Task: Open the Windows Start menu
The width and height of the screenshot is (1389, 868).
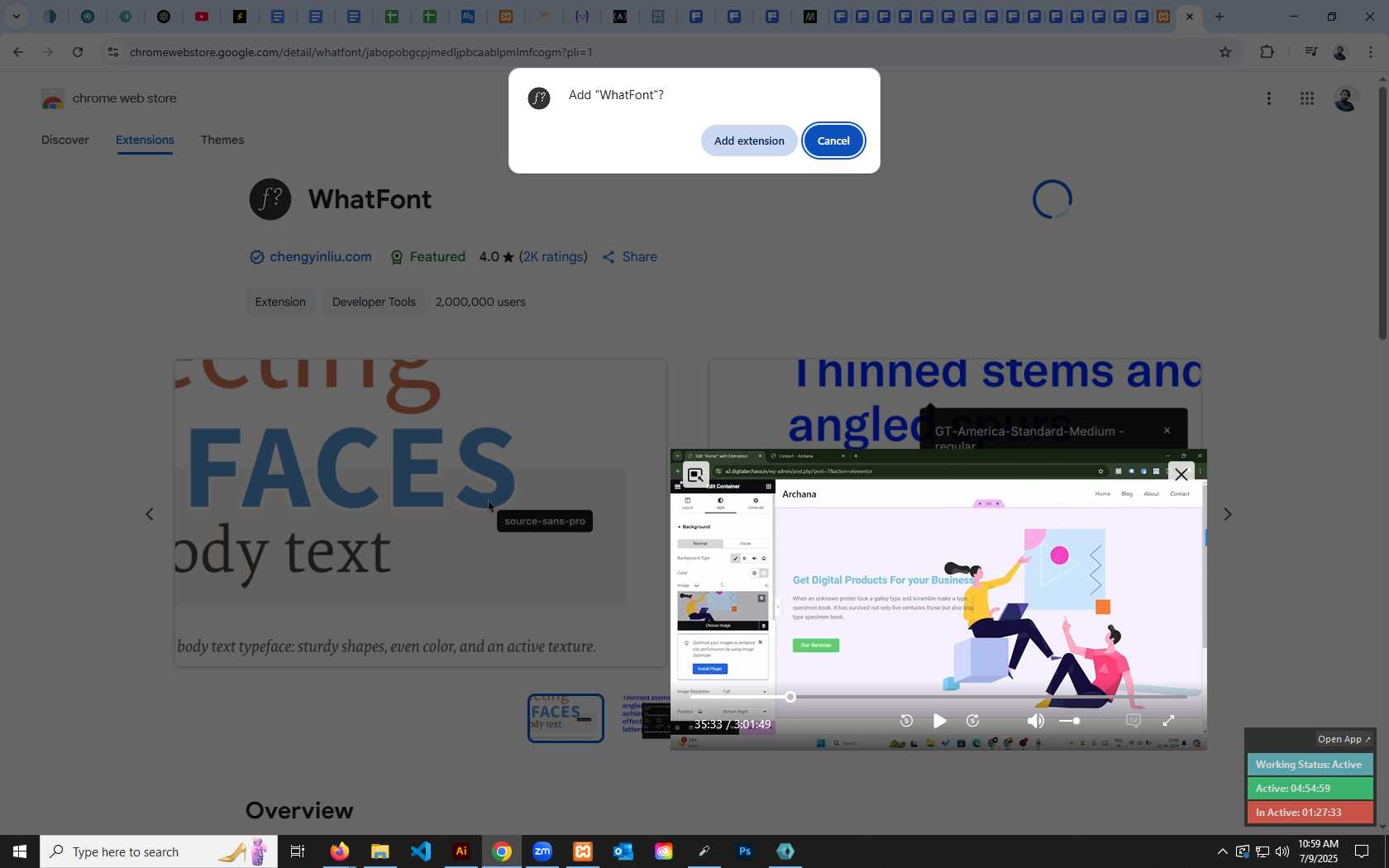Action: click(x=20, y=851)
